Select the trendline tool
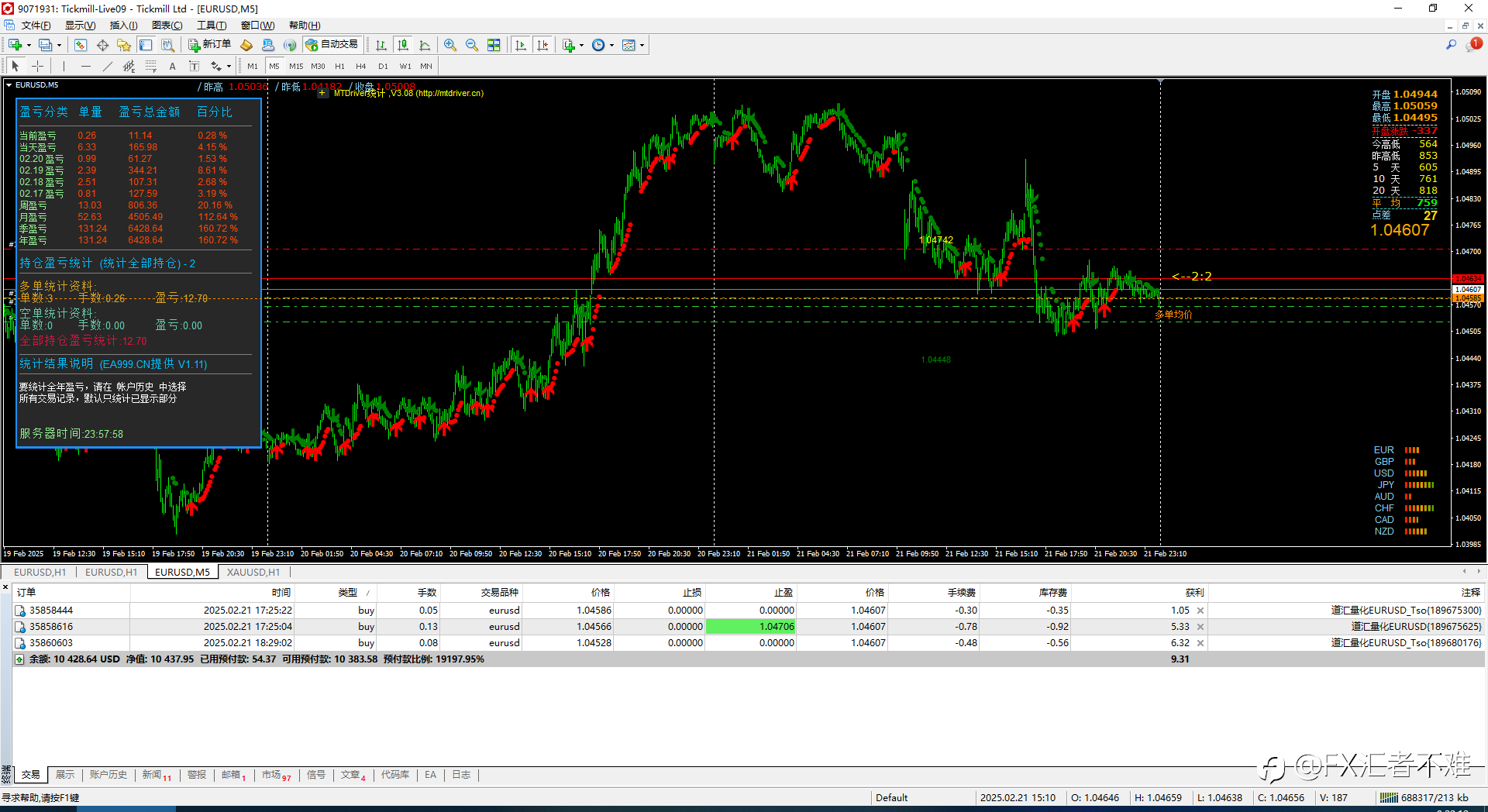Screen dimensions: 1488x812 107,66
